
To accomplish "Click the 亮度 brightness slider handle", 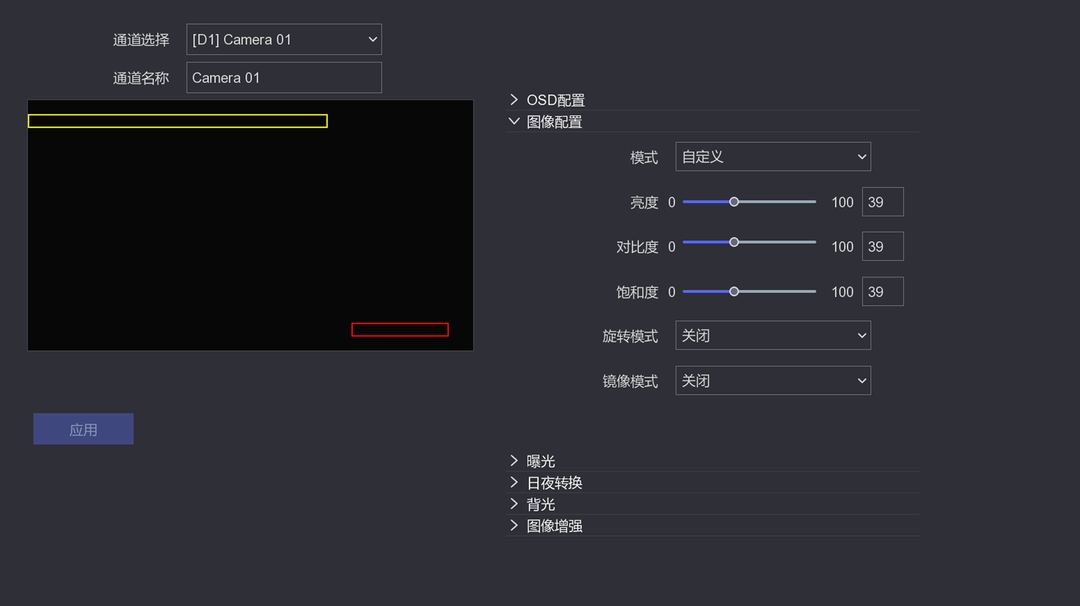I will coord(734,202).
